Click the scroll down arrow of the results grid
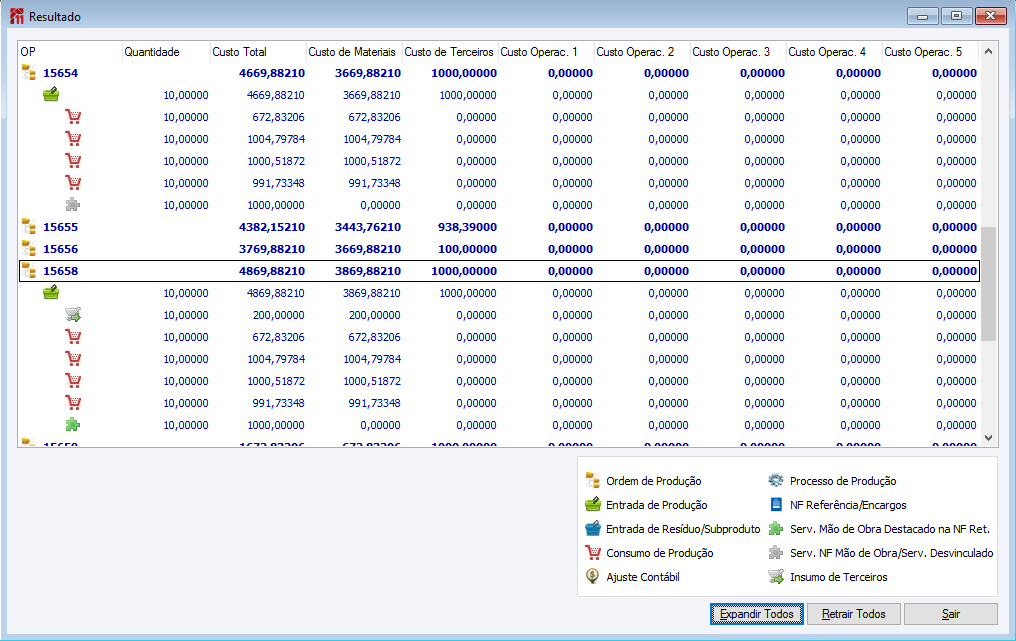 988,437
